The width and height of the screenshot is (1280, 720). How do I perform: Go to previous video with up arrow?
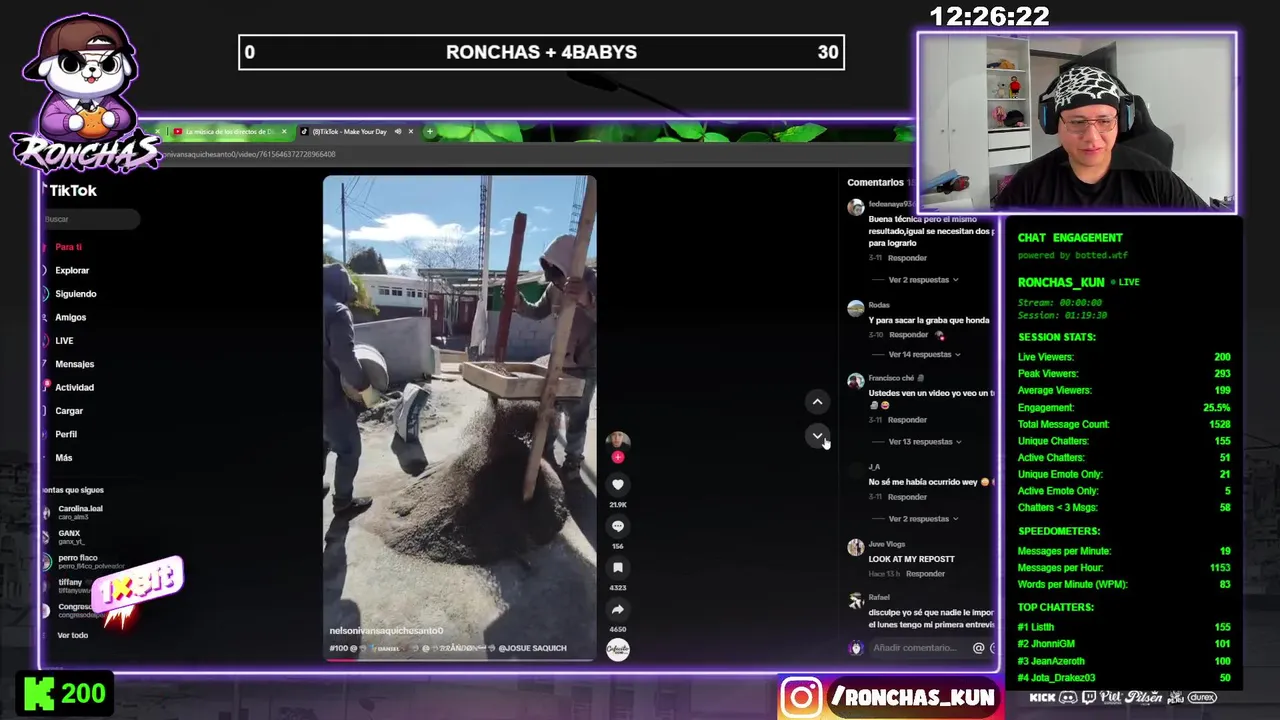coord(817,402)
